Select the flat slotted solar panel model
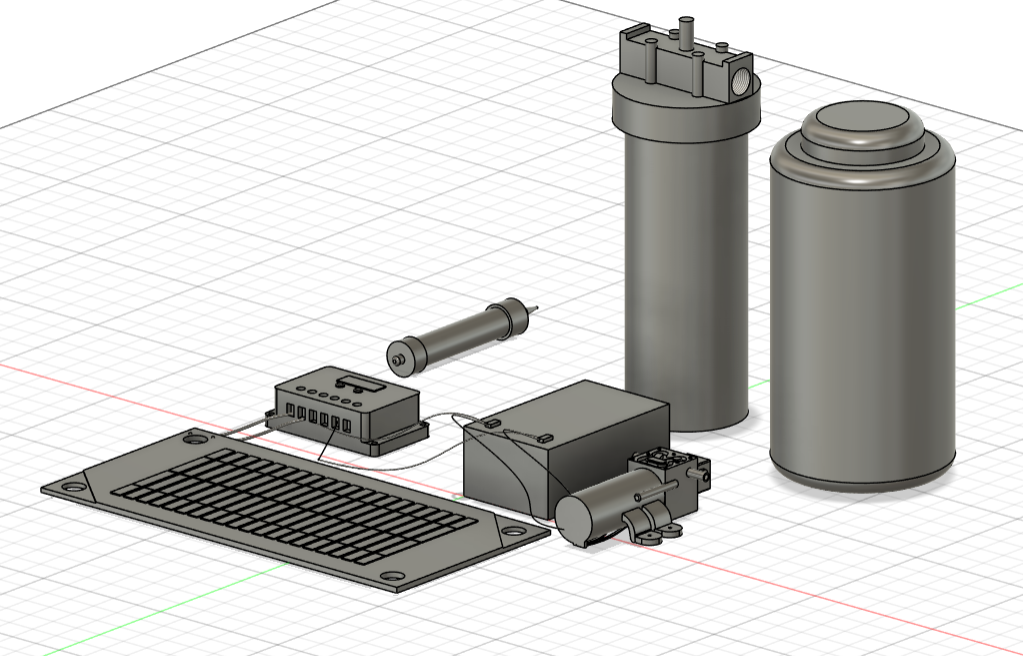 [x=295, y=509]
